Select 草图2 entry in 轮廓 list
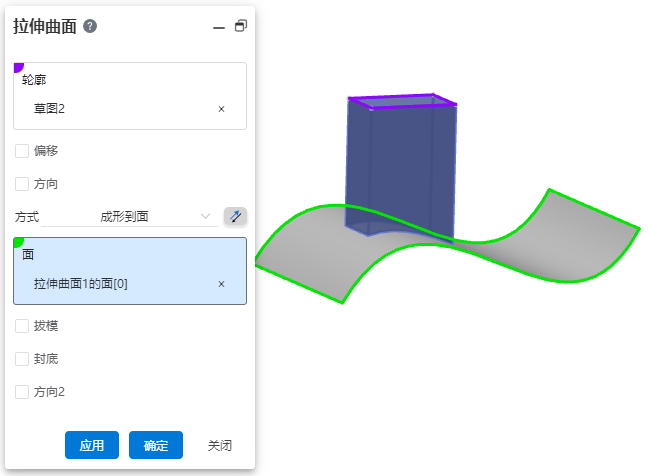This screenshot has height=476, width=648. [49, 109]
